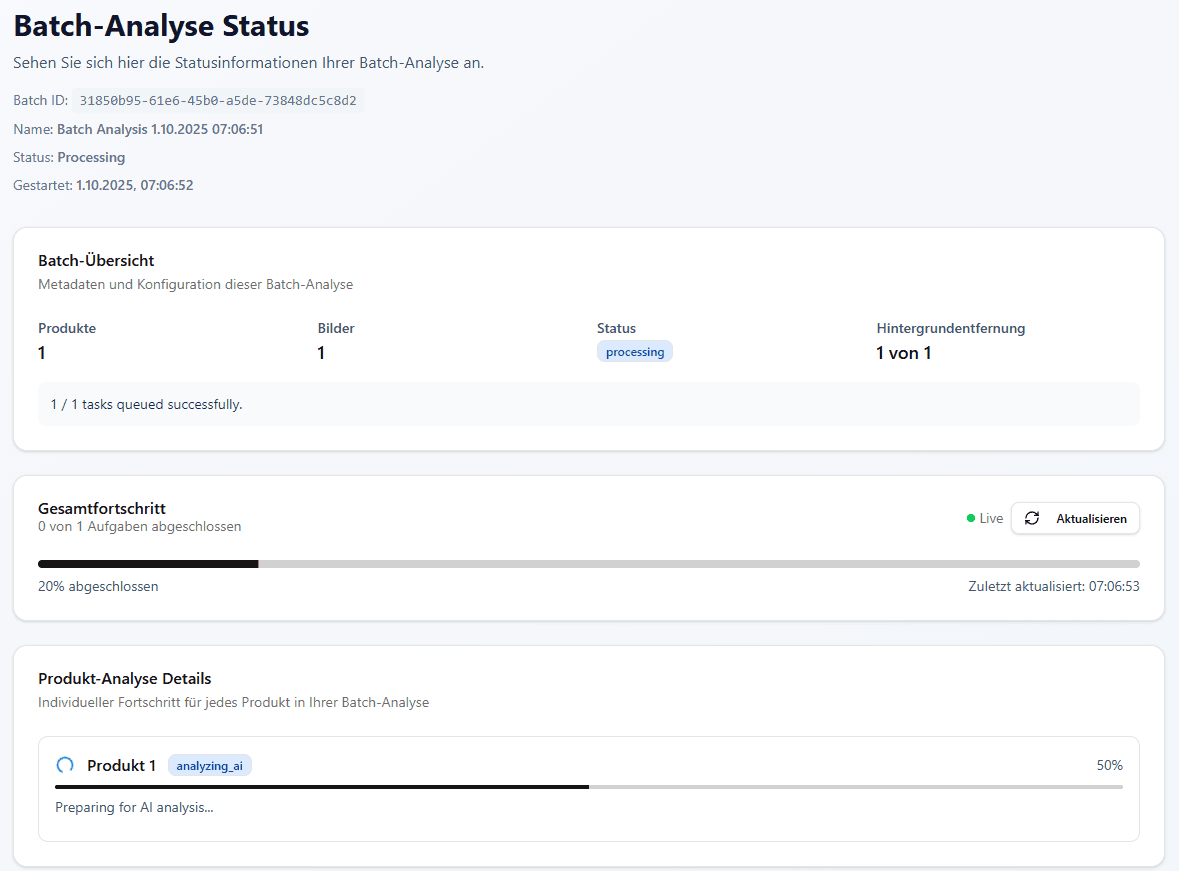Viewport: 1179px width, 871px height.
Task: Click the Batch-Analyse Status page heading
Action: (x=161, y=26)
